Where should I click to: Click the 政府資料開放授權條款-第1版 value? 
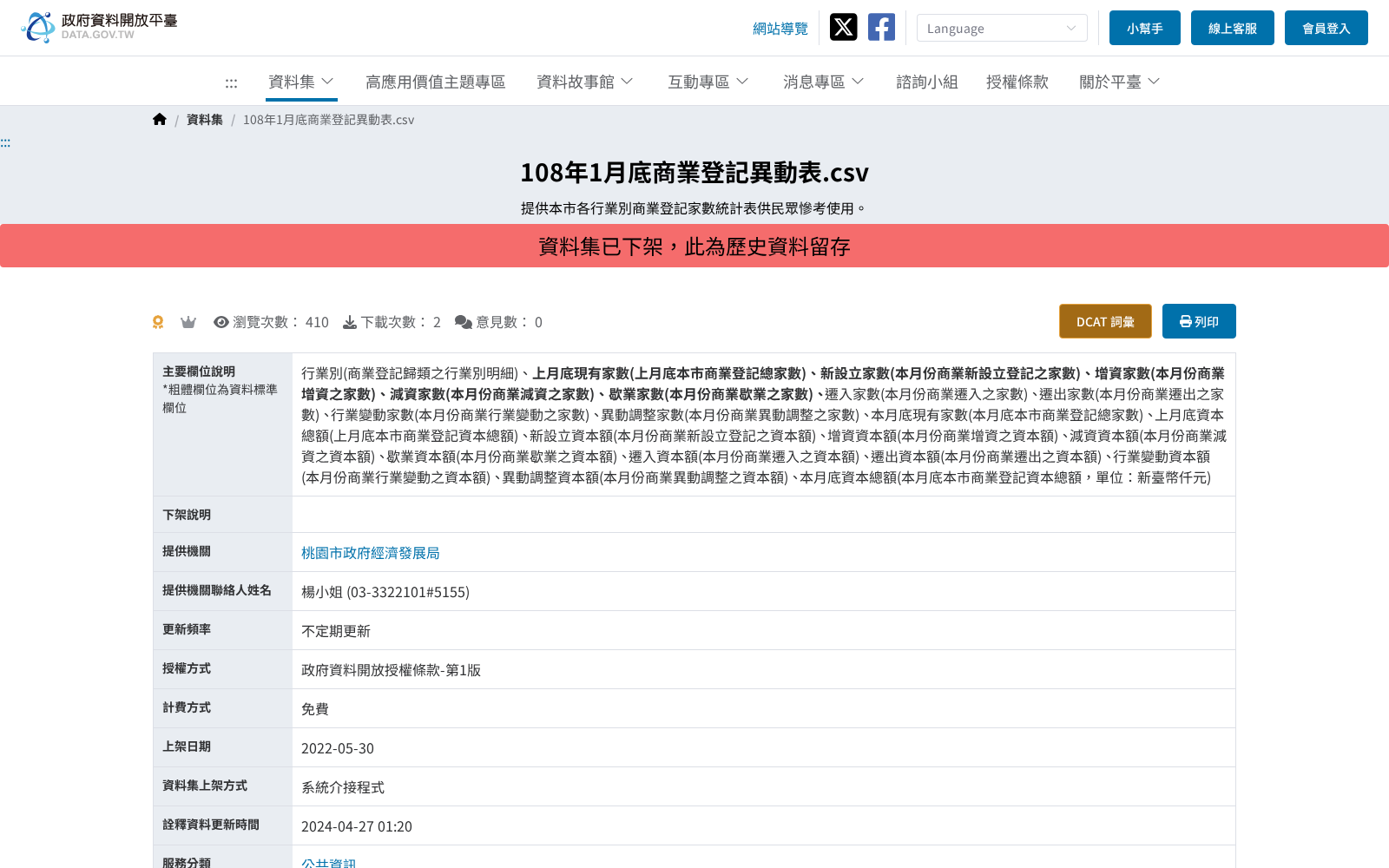tap(391, 670)
